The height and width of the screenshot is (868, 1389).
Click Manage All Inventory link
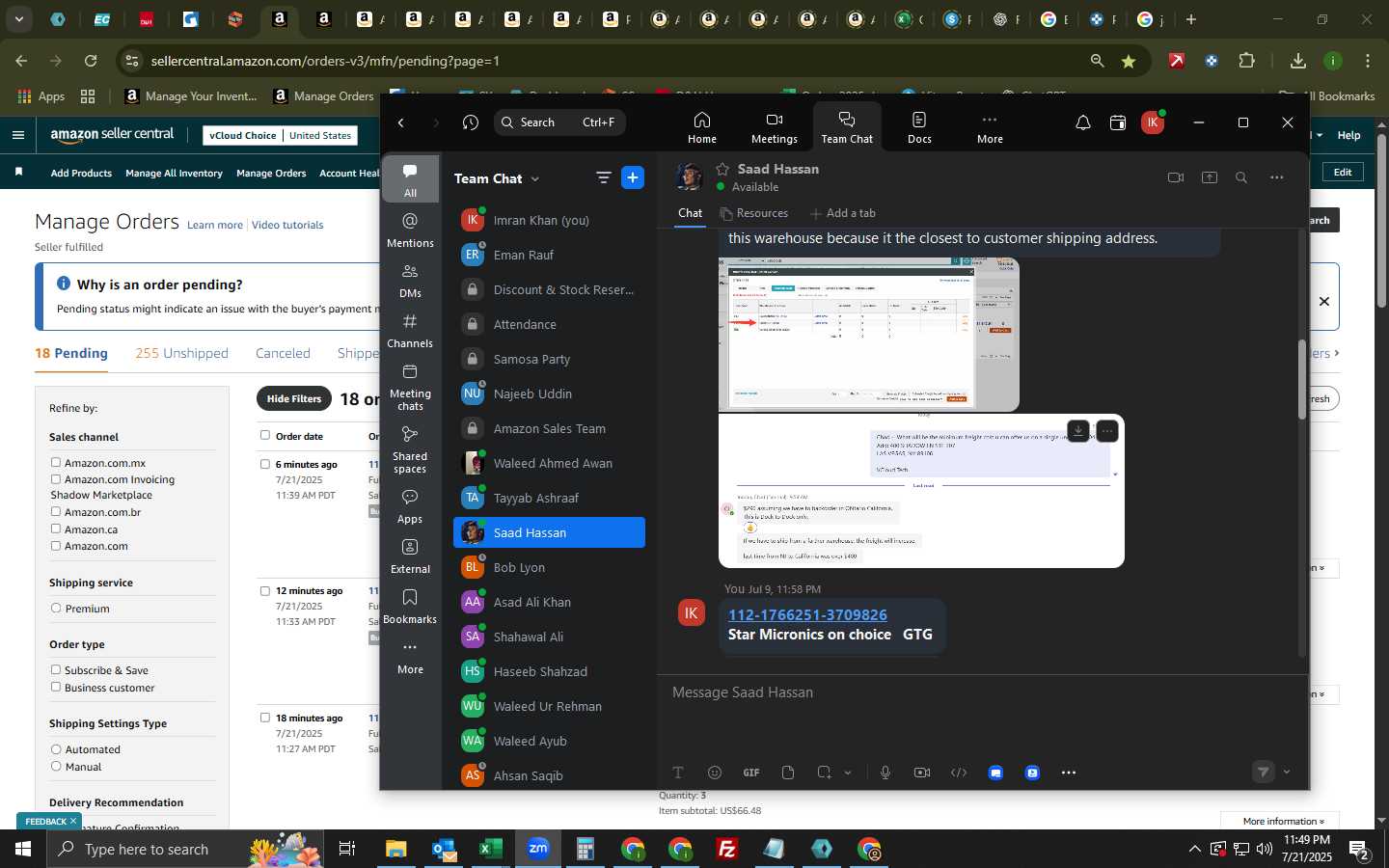(174, 173)
